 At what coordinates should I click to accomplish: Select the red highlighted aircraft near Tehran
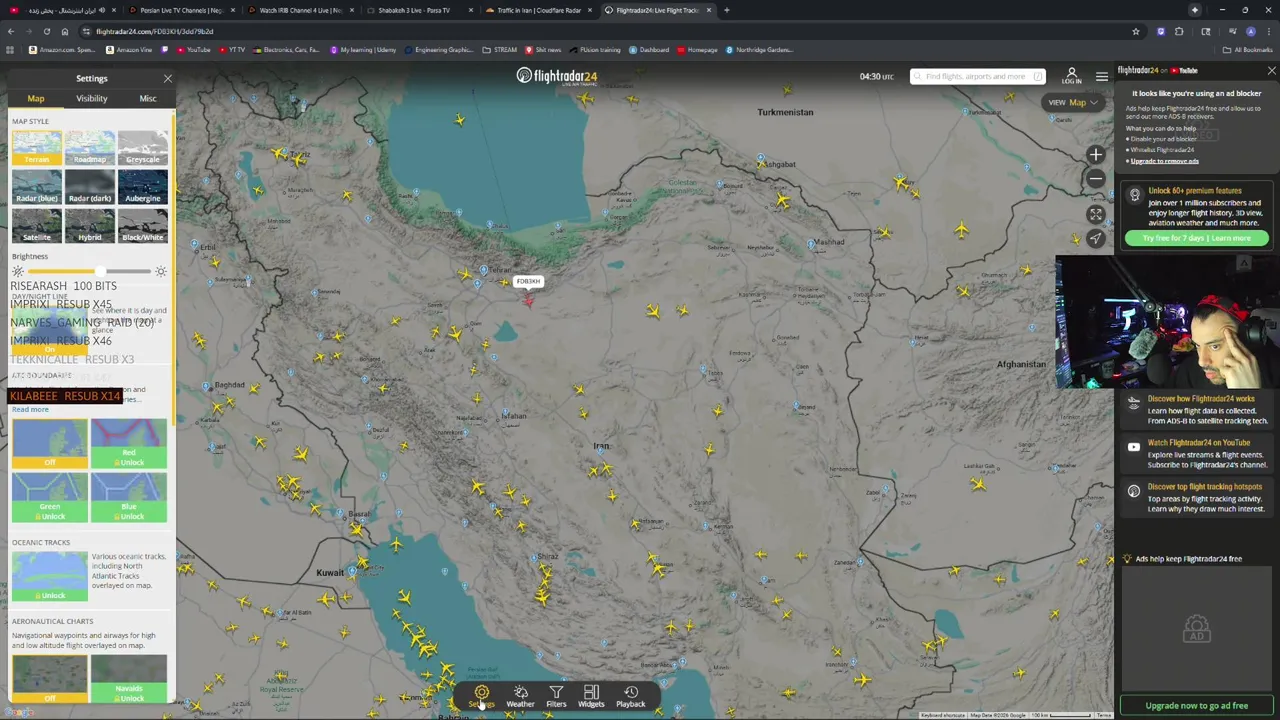pyautogui.click(x=528, y=301)
